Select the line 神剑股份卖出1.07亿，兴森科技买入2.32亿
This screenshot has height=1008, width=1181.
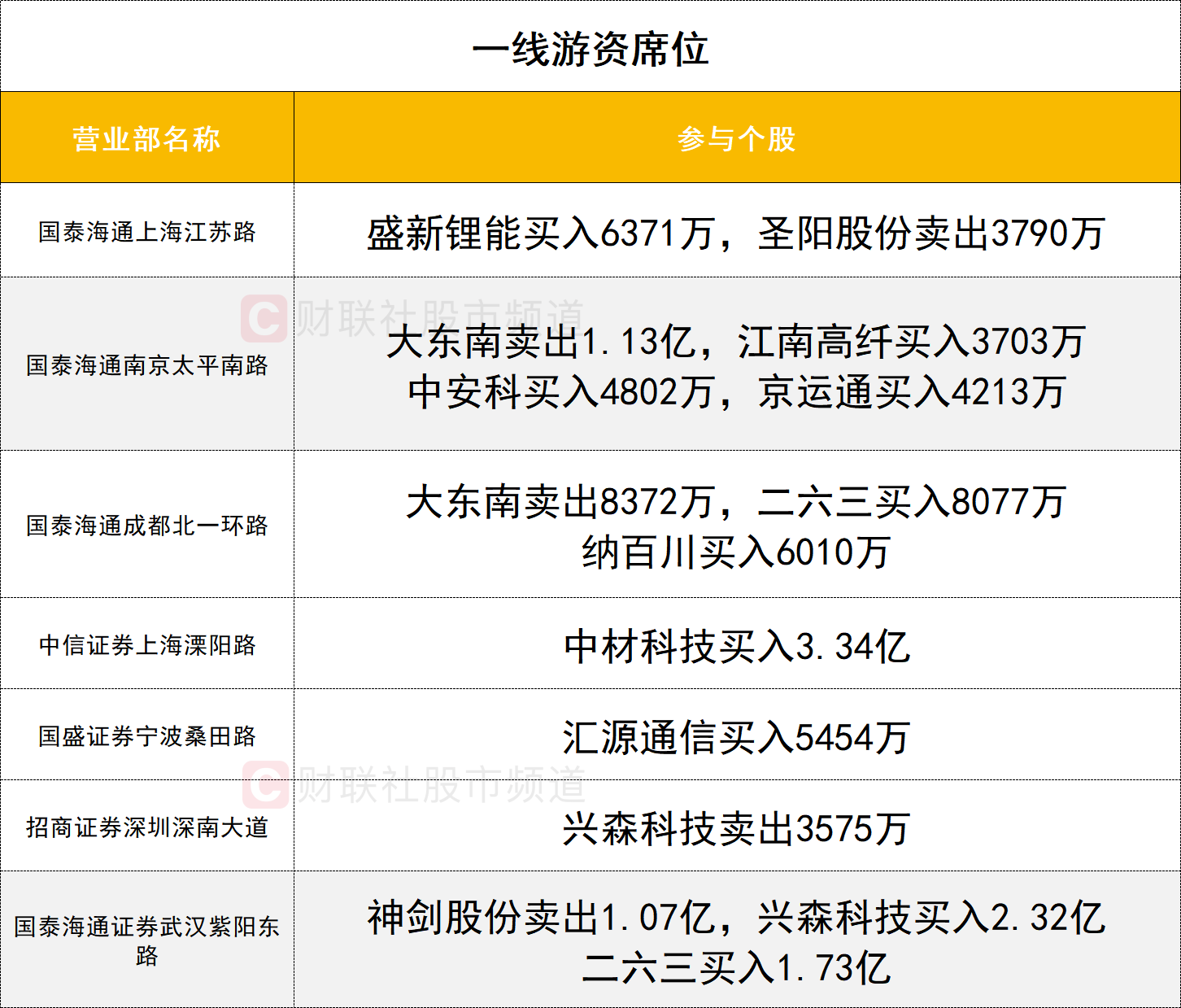(737, 917)
